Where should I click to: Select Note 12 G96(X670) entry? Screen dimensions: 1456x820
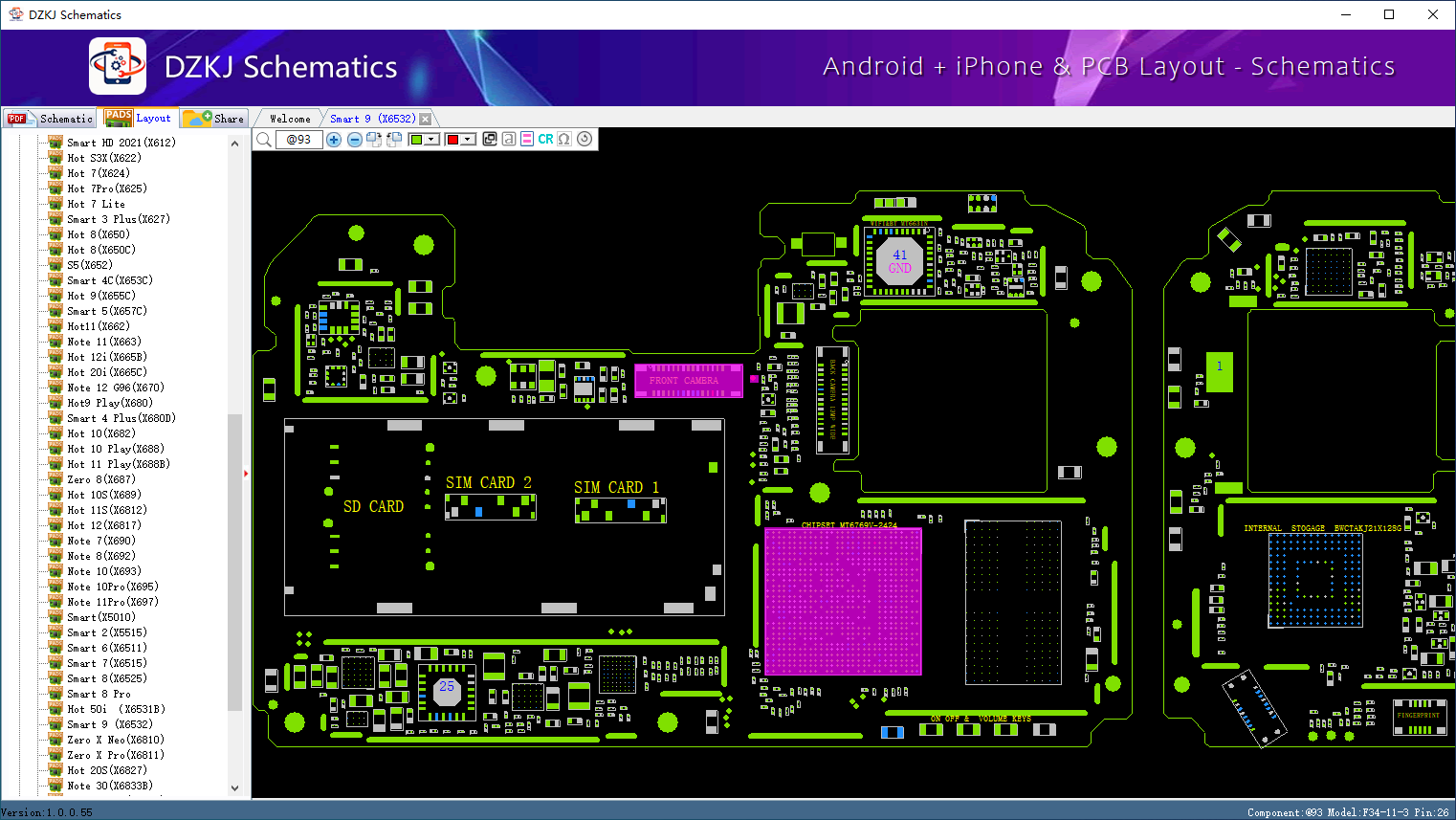(x=116, y=388)
